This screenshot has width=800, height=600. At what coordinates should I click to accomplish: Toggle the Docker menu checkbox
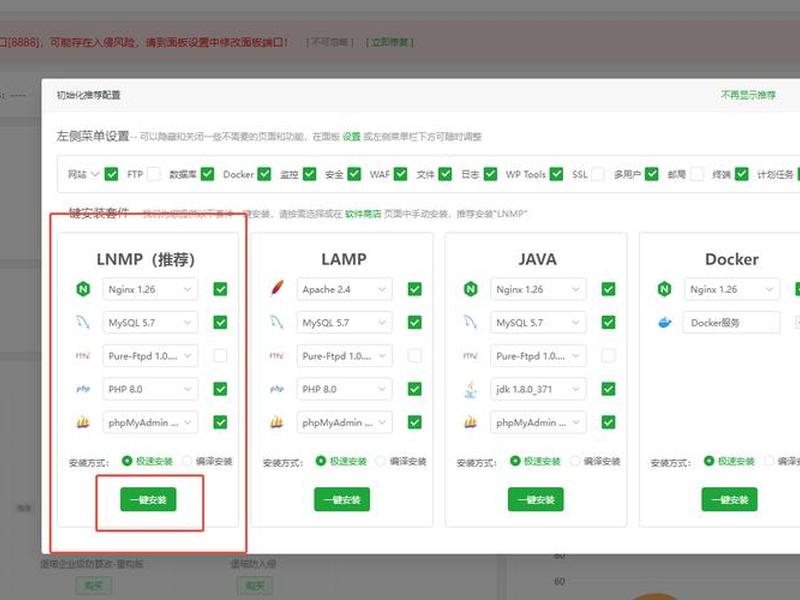point(264,174)
